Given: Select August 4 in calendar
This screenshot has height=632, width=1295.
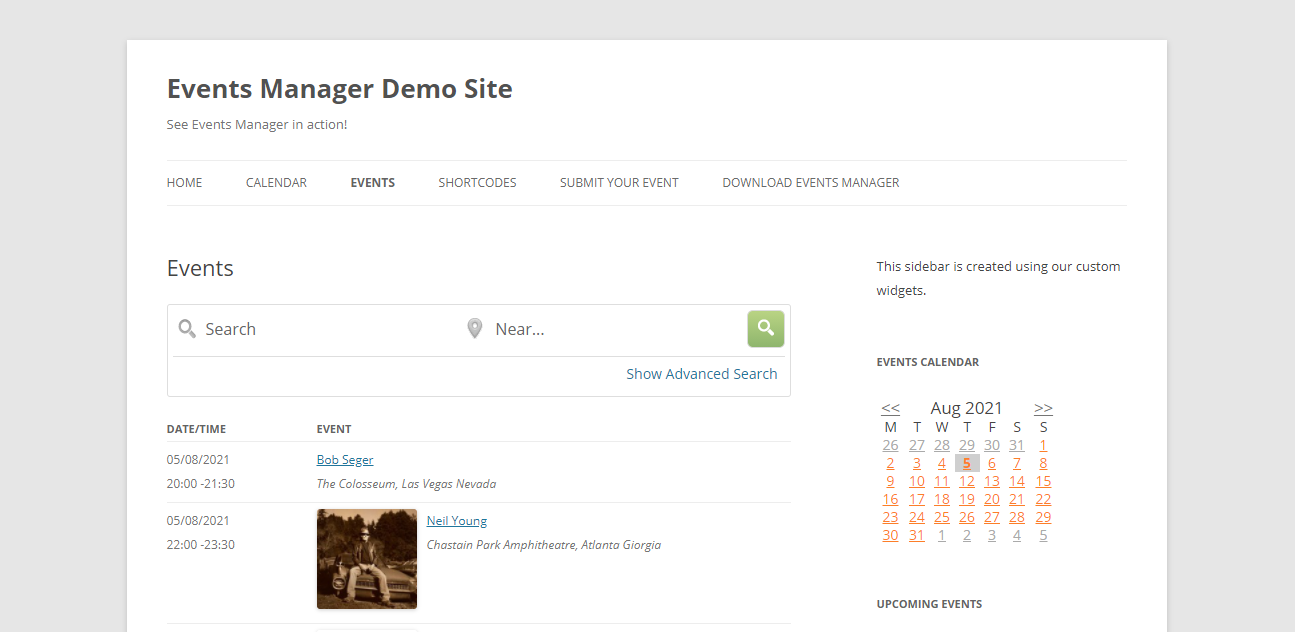Looking at the screenshot, I should [941, 463].
